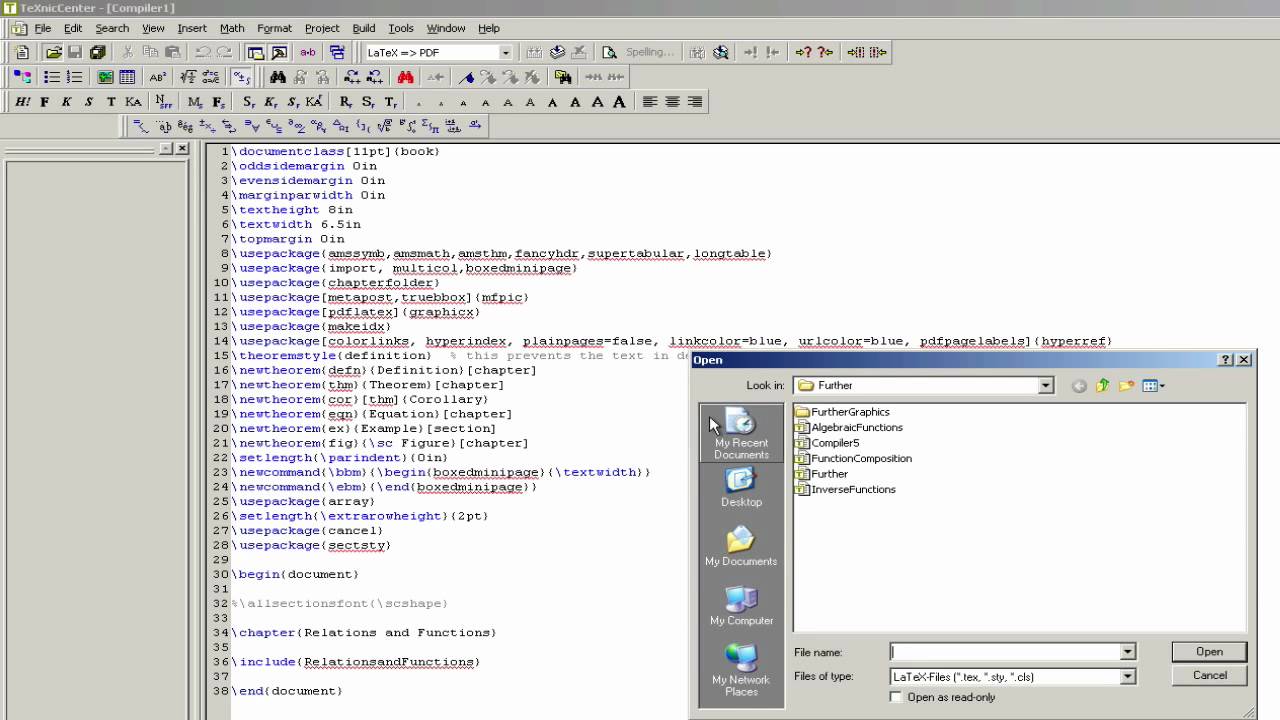Click the insert picture icon

tap(105, 77)
